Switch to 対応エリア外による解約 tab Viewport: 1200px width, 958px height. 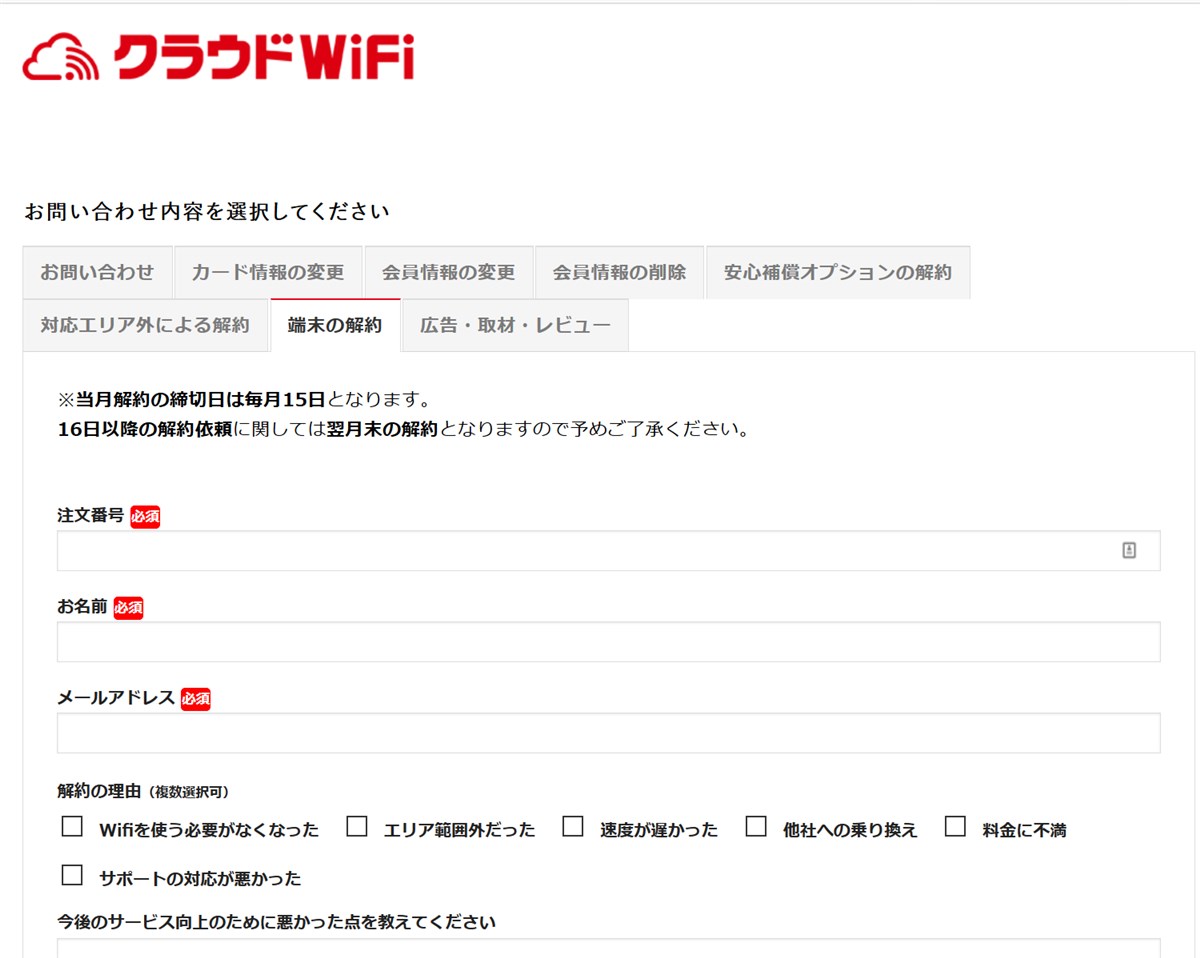coord(145,325)
